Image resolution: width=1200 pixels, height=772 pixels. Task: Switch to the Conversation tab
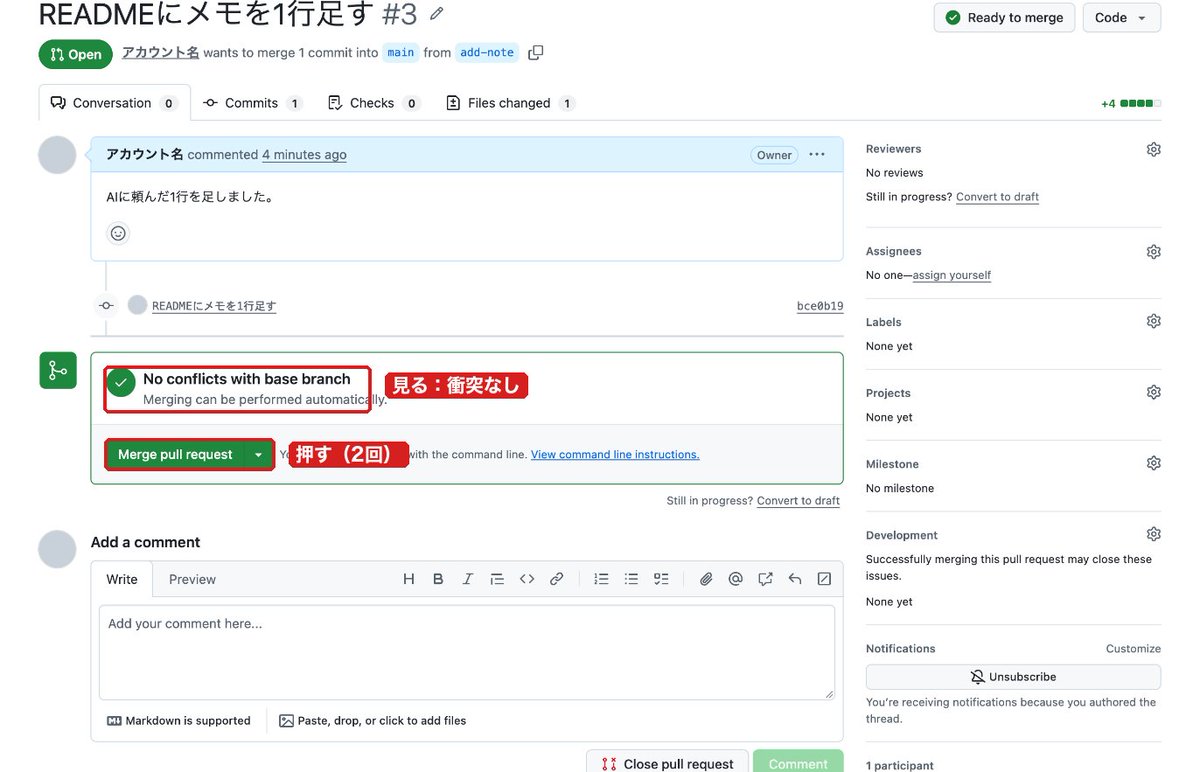(x=114, y=103)
